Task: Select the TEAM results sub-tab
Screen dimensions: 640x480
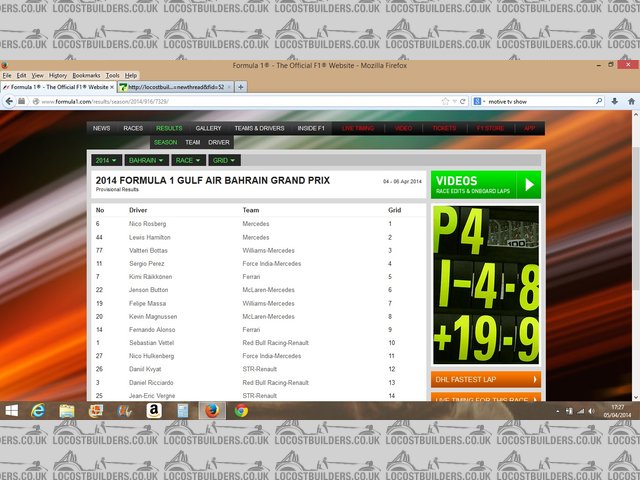Action: (x=193, y=142)
